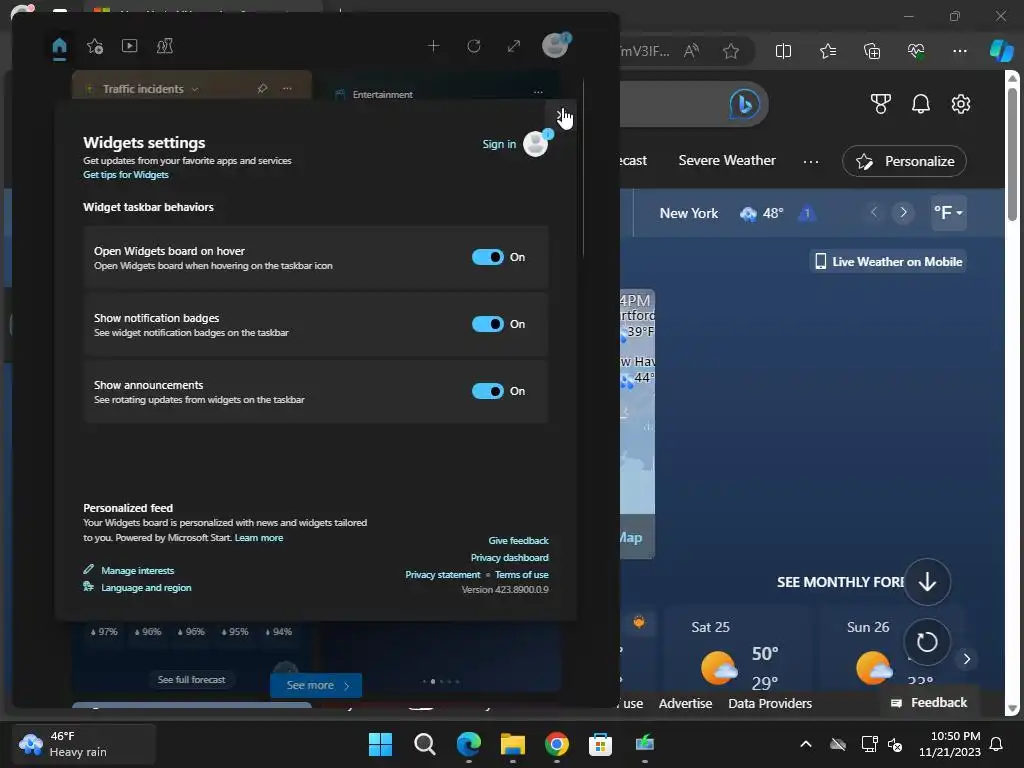Open Traffic incidents widget more options
The image size is (1024, 768).
pyautogui.click(x=287, y=88)
